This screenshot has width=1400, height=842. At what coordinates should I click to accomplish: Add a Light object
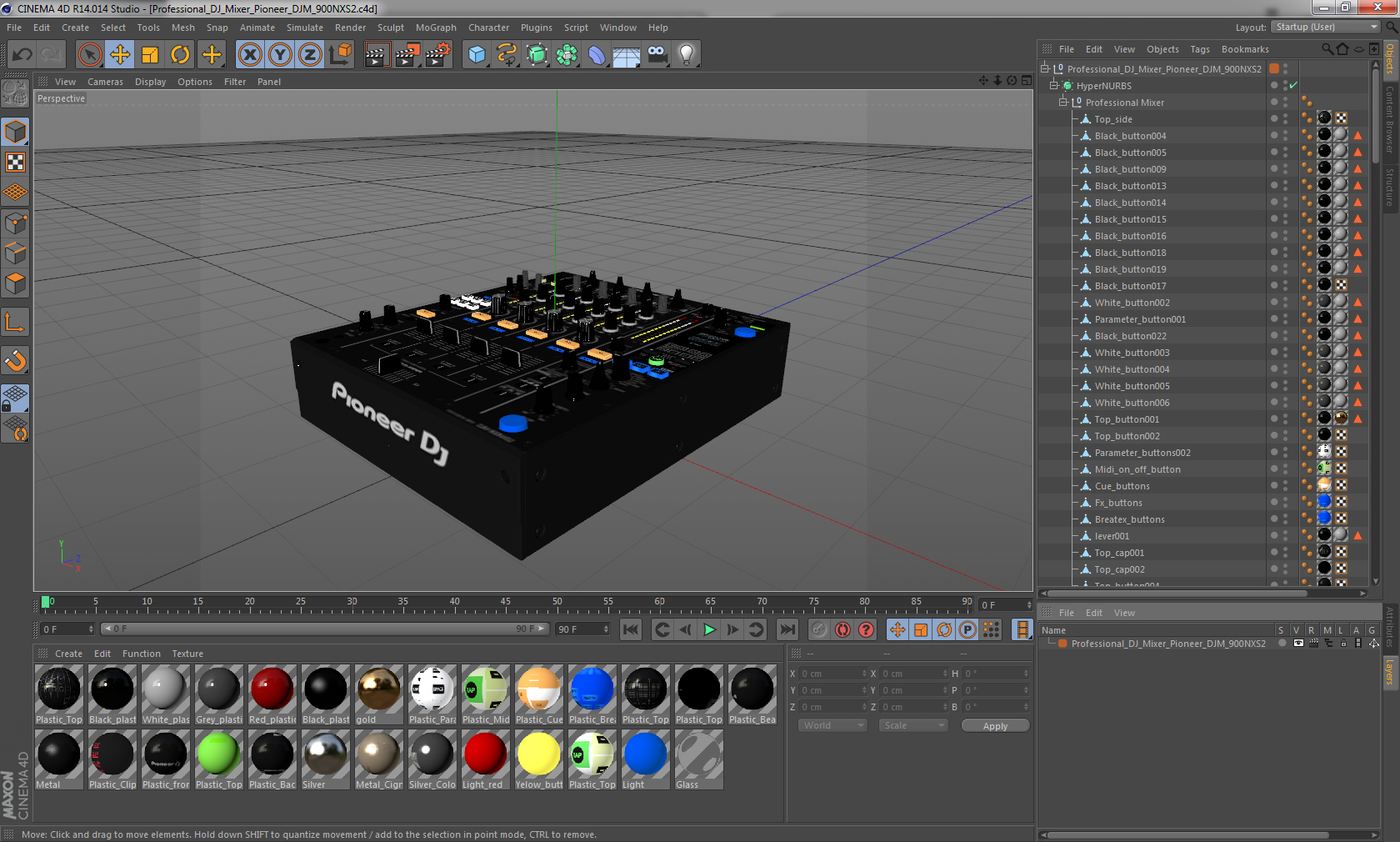click(x=687, y=55)
